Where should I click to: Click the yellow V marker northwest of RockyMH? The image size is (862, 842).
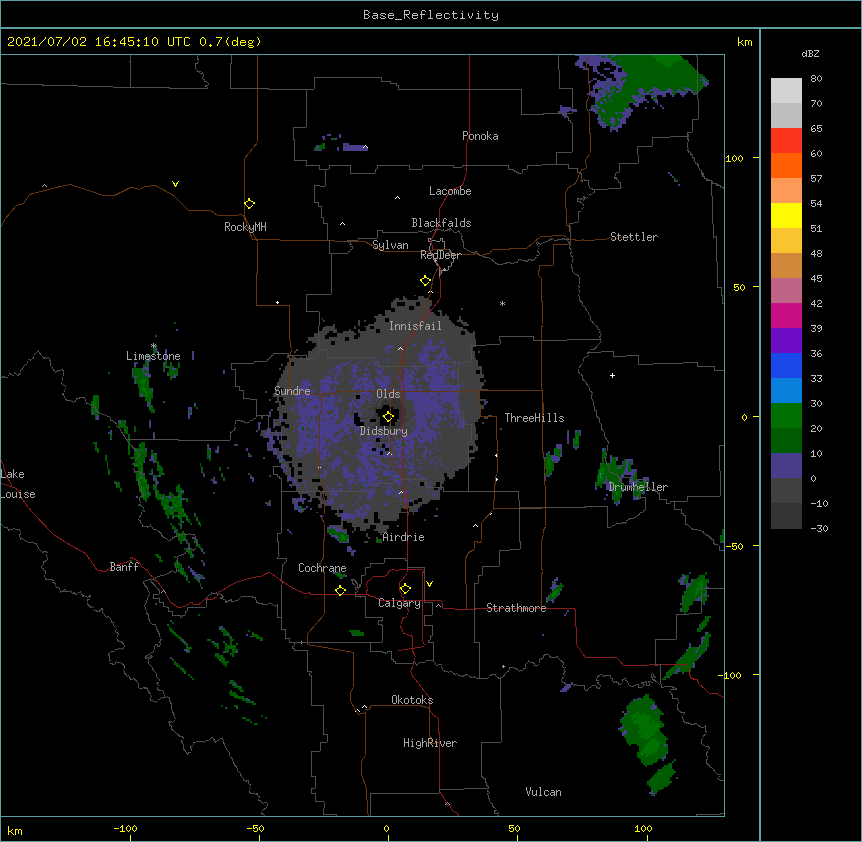pyautogui.click(x=175, y=184)
